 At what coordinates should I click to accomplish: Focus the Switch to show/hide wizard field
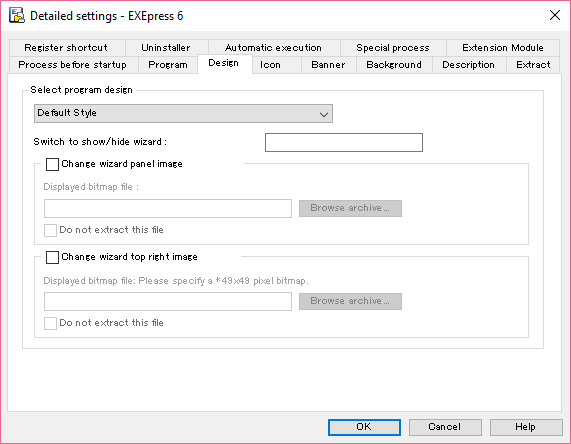coord(344,142)
